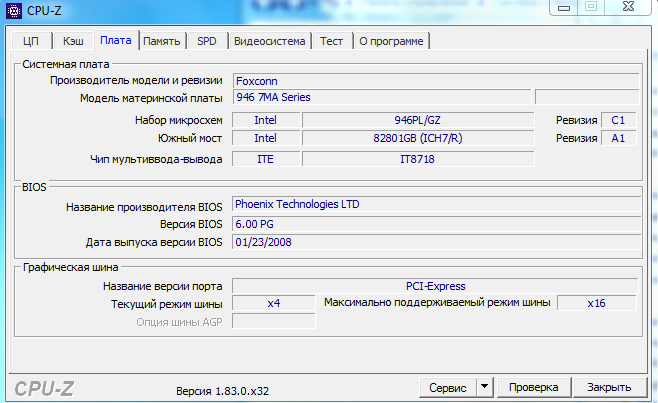Click the ITE vendor value
This screenshot has height=403, width=658.
[266, 159]
